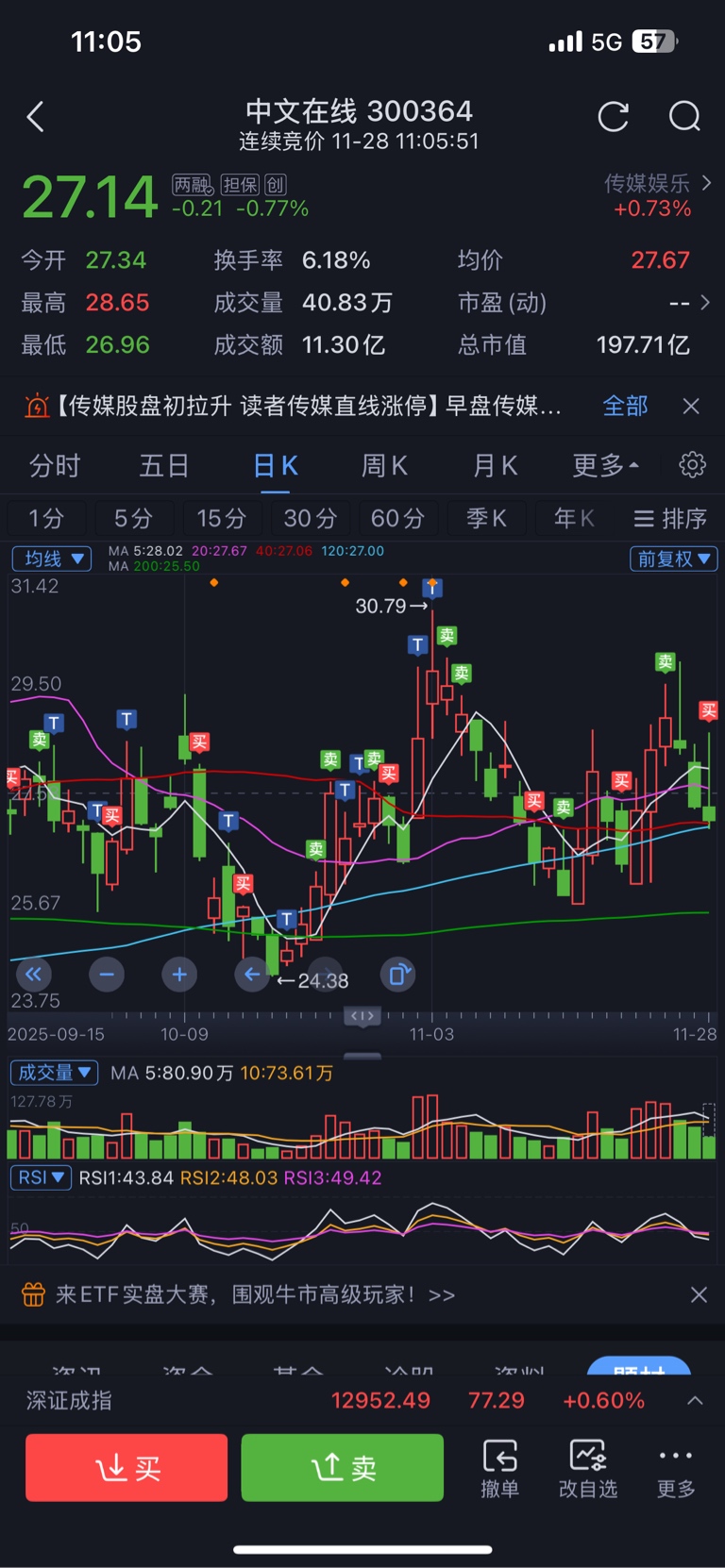Tap the 创 board tag

click(x=275, y=185)
